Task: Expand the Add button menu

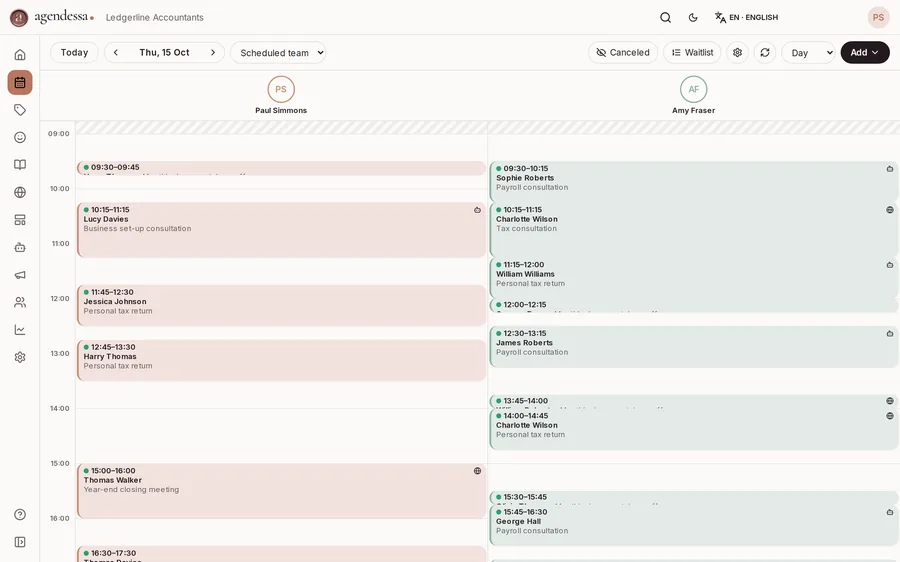Action: [x=865, y=52]
